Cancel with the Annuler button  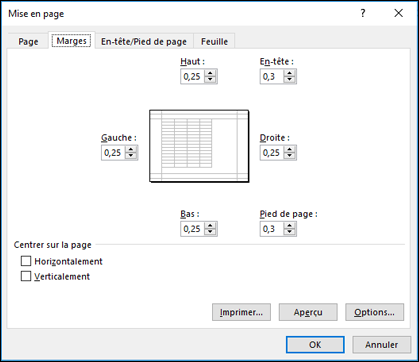[x=382, y=344]
